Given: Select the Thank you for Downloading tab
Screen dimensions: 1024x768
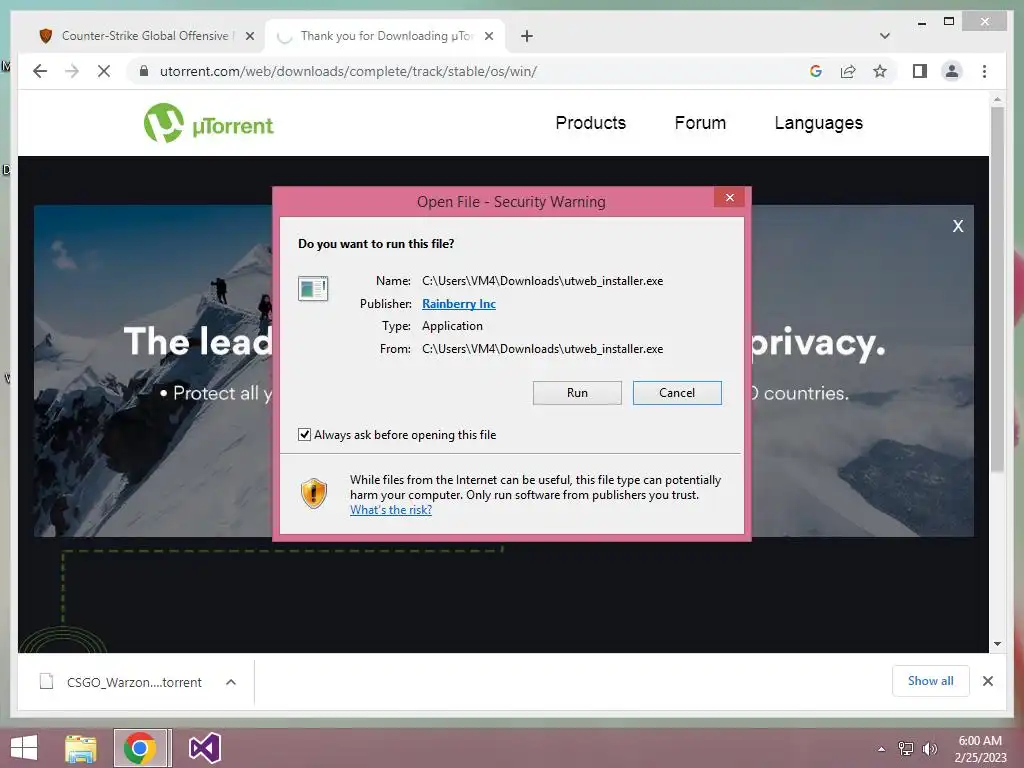Looking at the screenshot, I should tap(387, 36).
